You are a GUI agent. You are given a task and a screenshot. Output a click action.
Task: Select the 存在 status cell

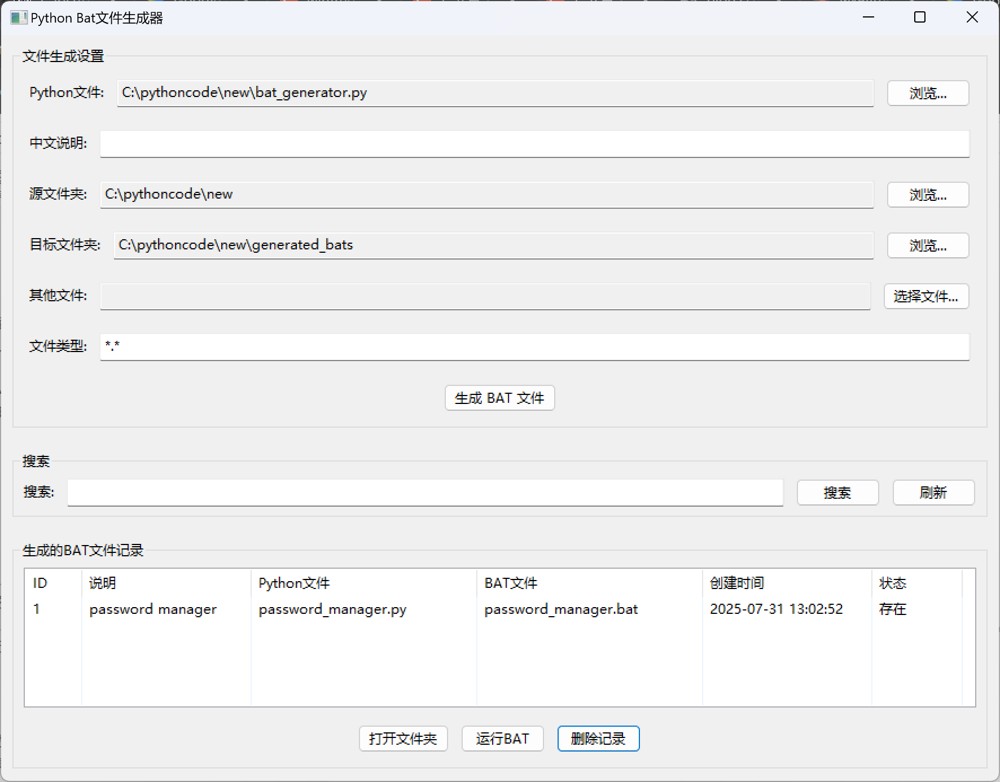point(917,609)
